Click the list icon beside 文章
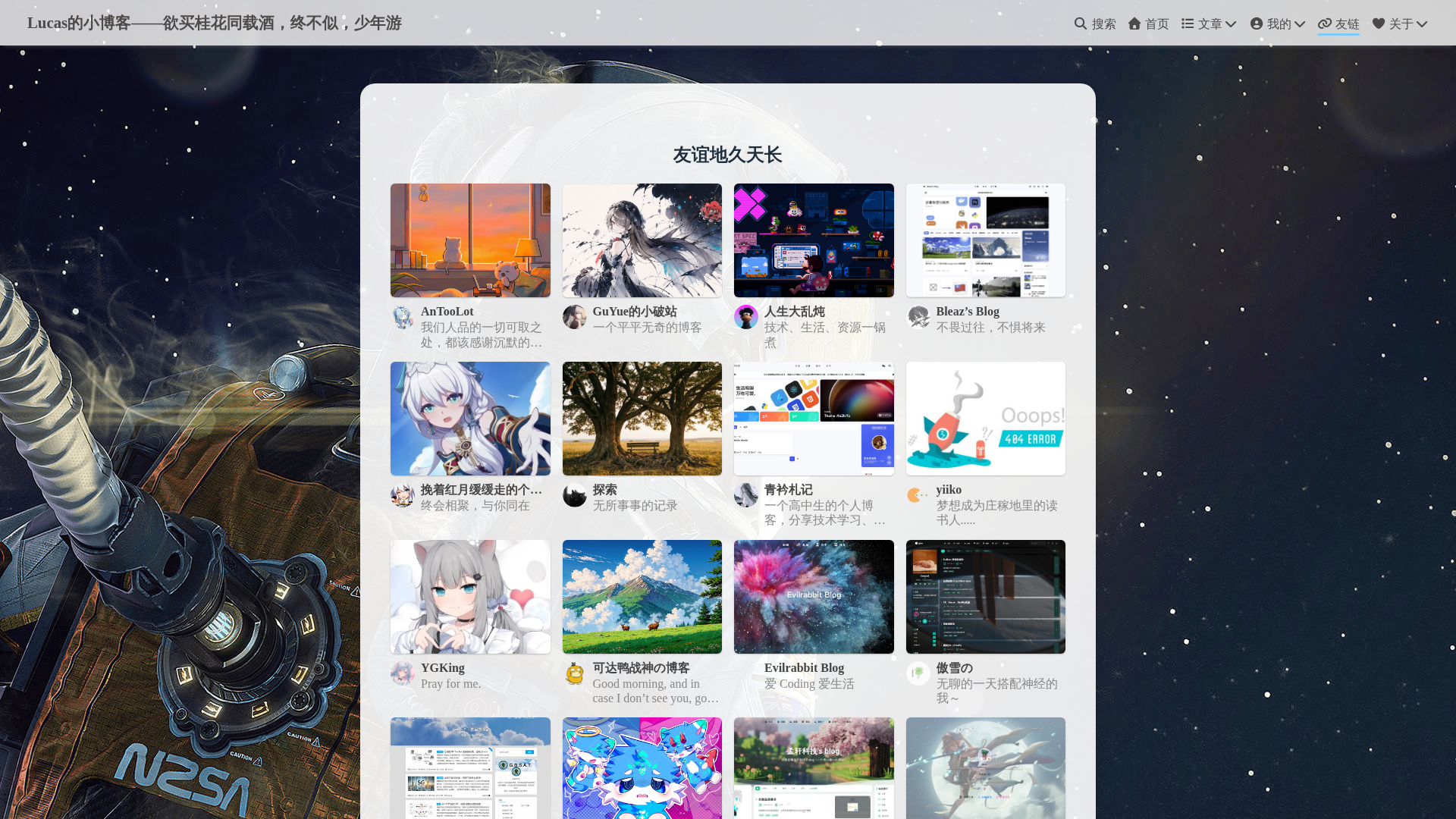The width and height of the screenshot is (1456, 819). coord(1188,24)
